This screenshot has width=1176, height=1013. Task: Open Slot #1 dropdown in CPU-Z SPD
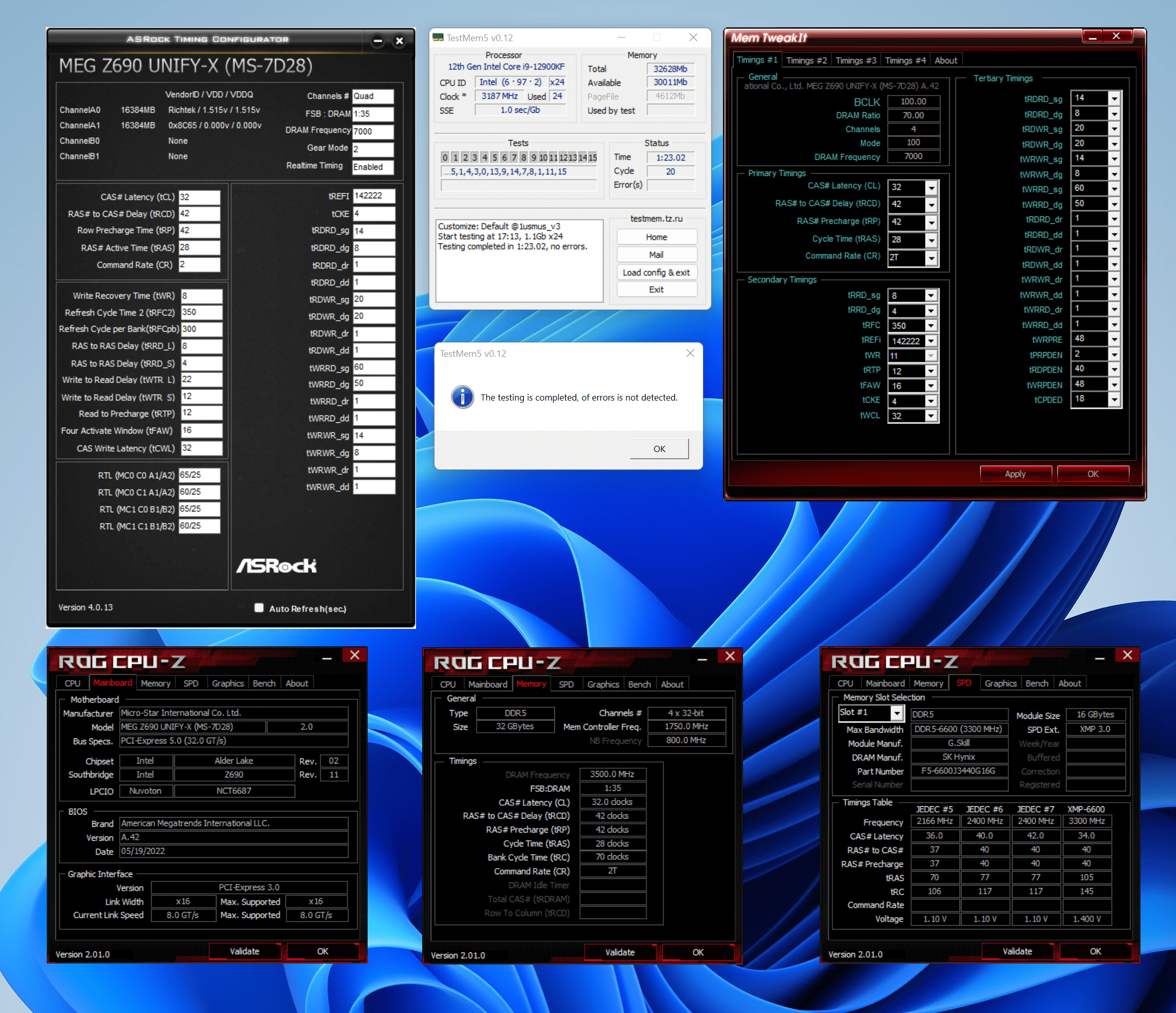[x=897, y=713]
